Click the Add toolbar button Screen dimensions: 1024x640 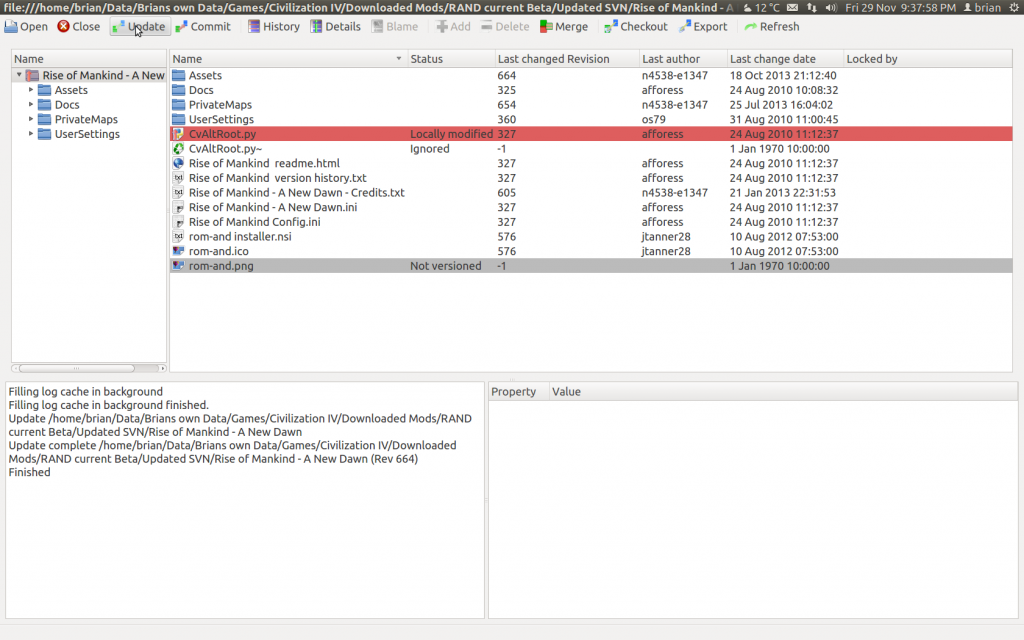(453, 27)
